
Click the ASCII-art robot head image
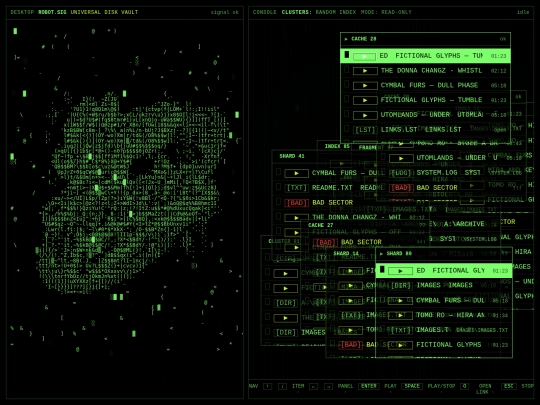pos(134,193)
